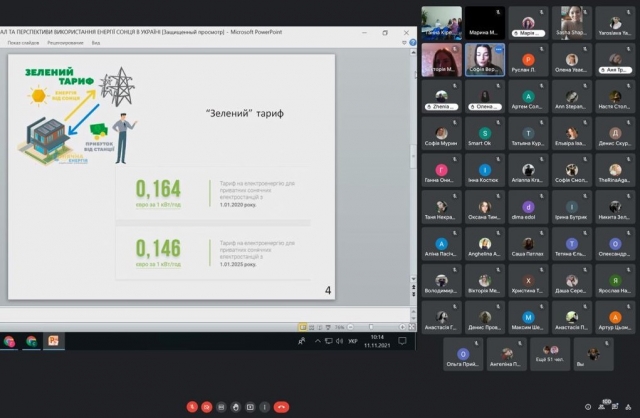Open the Показ слайдов ribbon tab
Screen dimensions: 640x418
coord(23,43)
